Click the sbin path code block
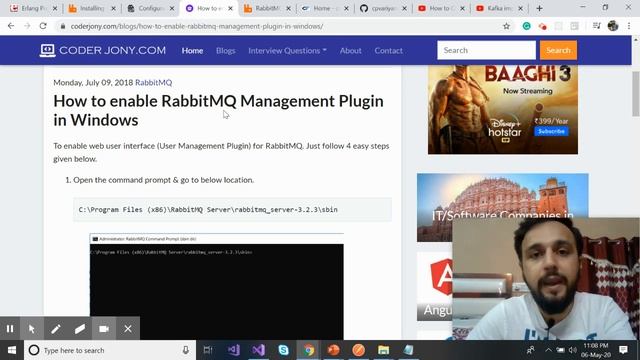 (232, 210)
